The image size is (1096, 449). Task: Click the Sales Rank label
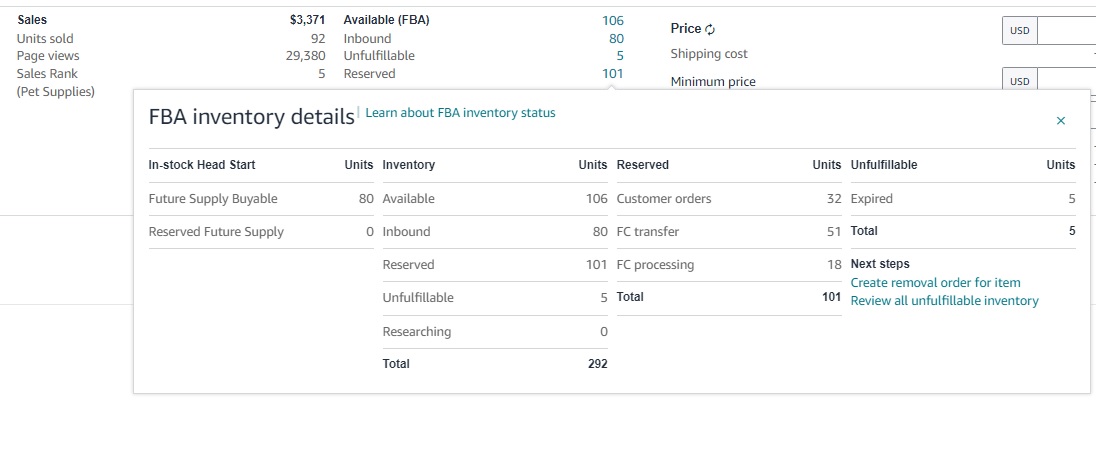point(48,73)
